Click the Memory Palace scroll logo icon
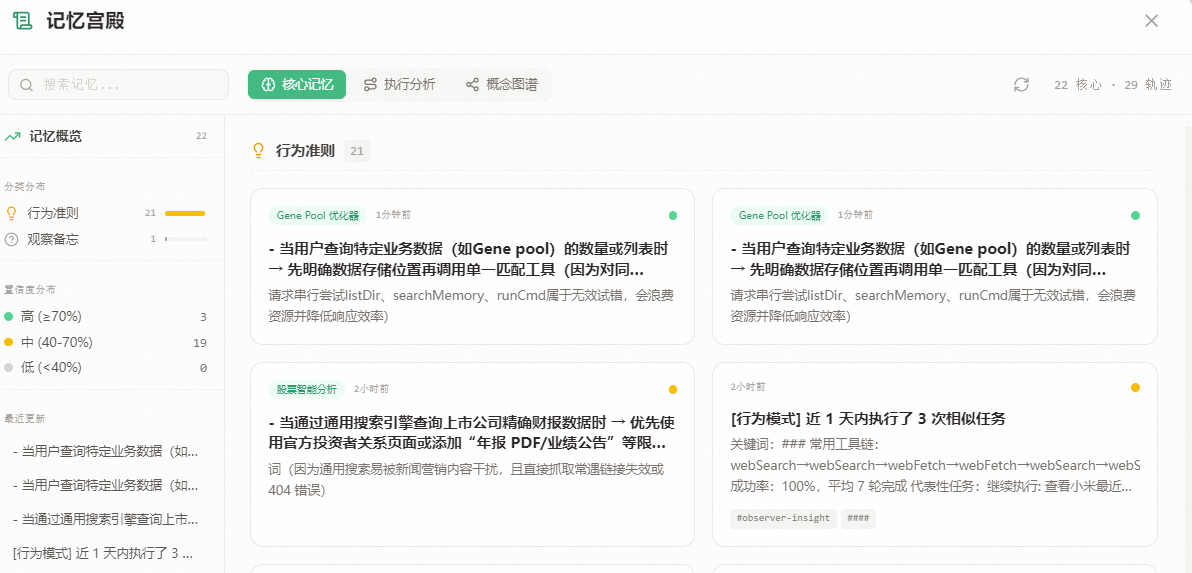This screenshot has height=573, width=1192. point(22,21)
